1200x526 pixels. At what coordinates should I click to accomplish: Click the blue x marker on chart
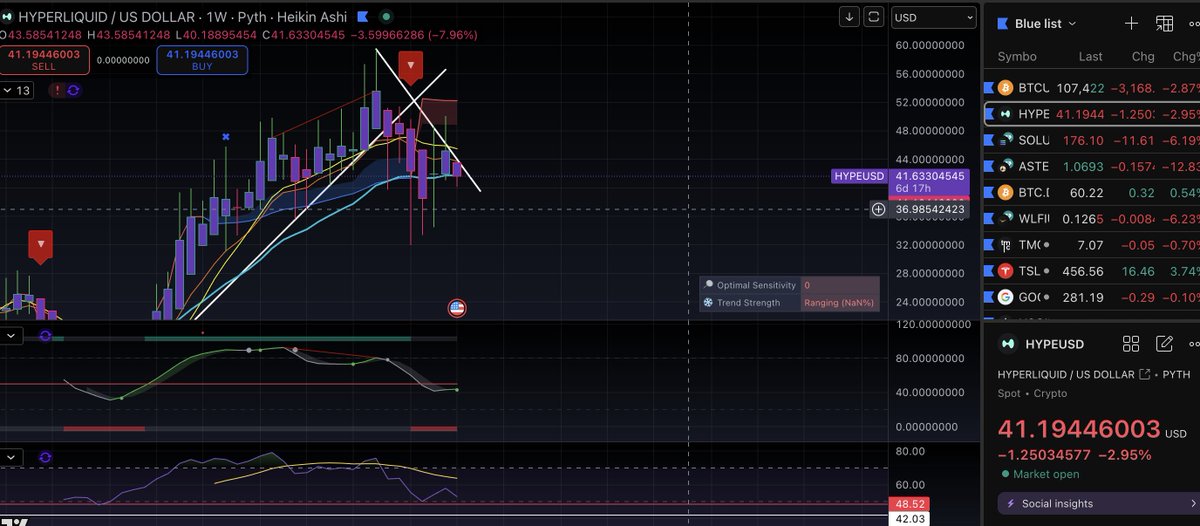click(x=227, y=136)
